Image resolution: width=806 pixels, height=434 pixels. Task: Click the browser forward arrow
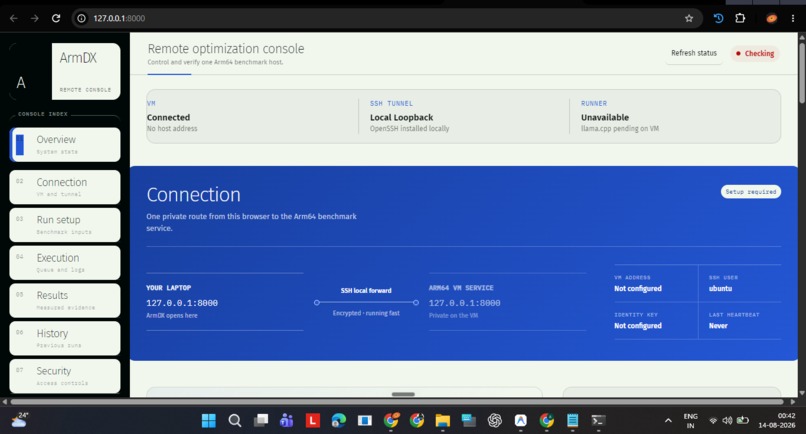(x=34, y=19)
